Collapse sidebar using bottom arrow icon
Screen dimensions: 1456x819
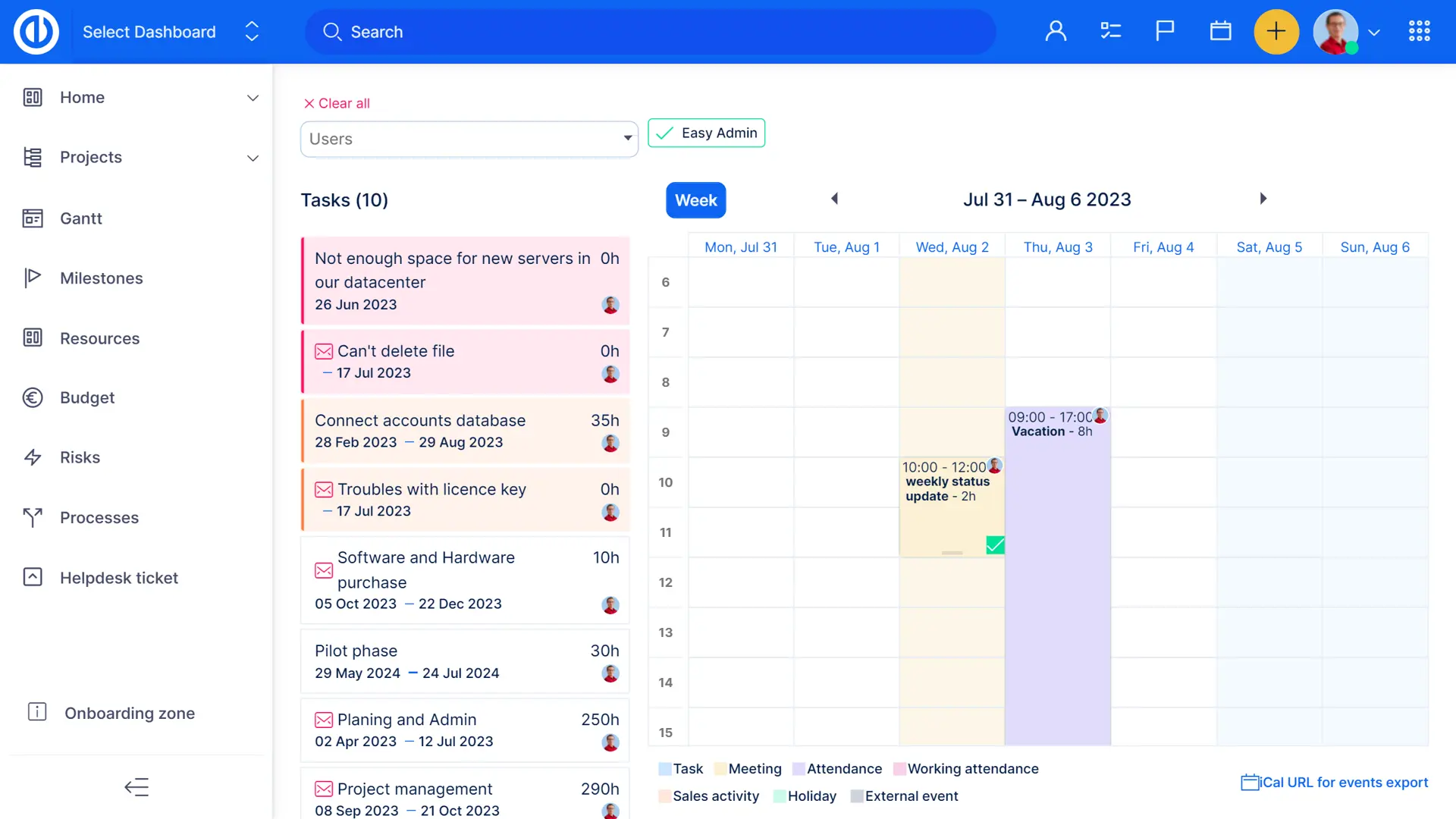click(136, 787)
